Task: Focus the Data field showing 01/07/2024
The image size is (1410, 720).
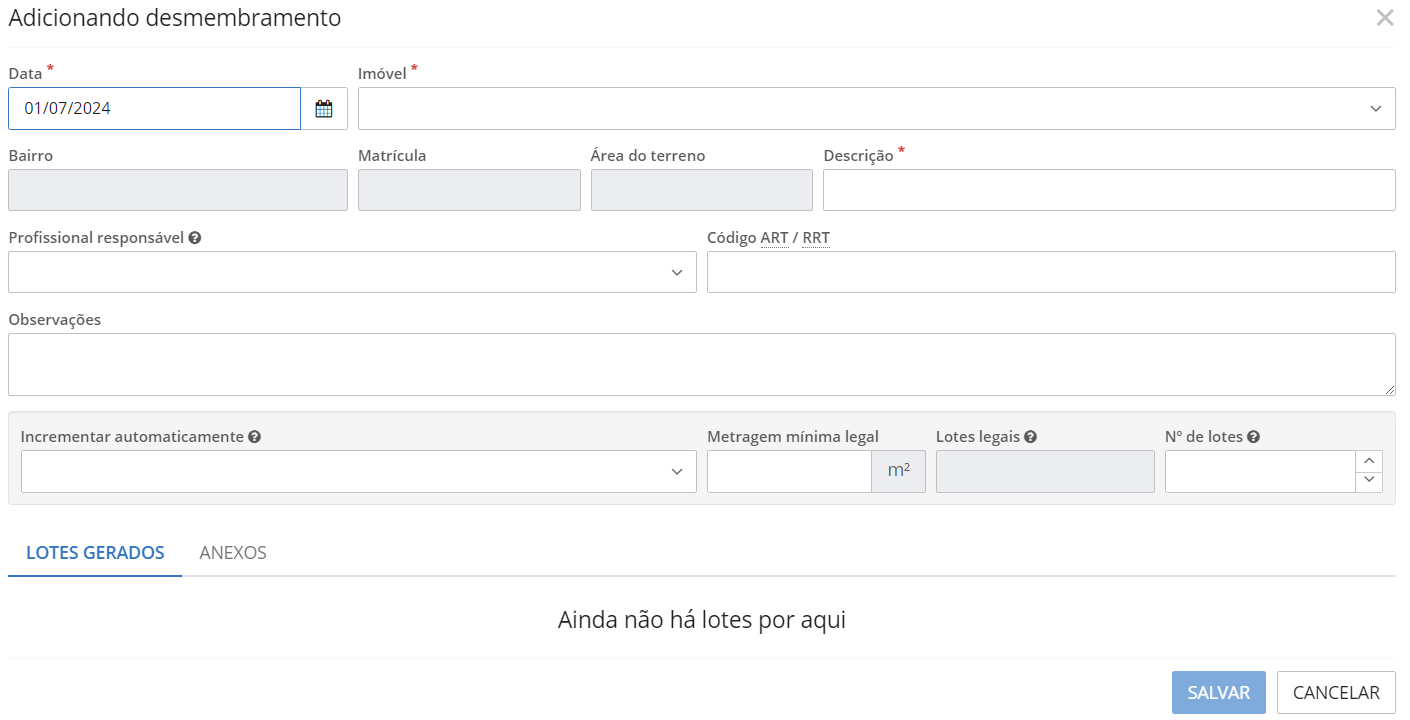Action: [x=154, y=109]
